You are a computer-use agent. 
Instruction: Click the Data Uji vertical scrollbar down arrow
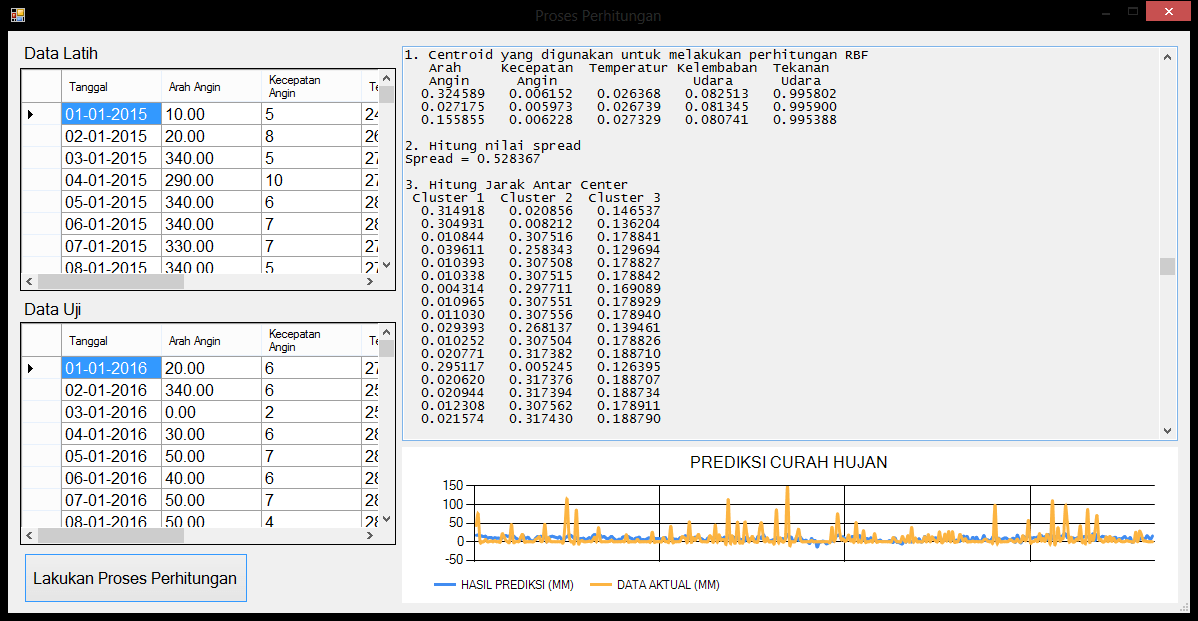[388, 518]
